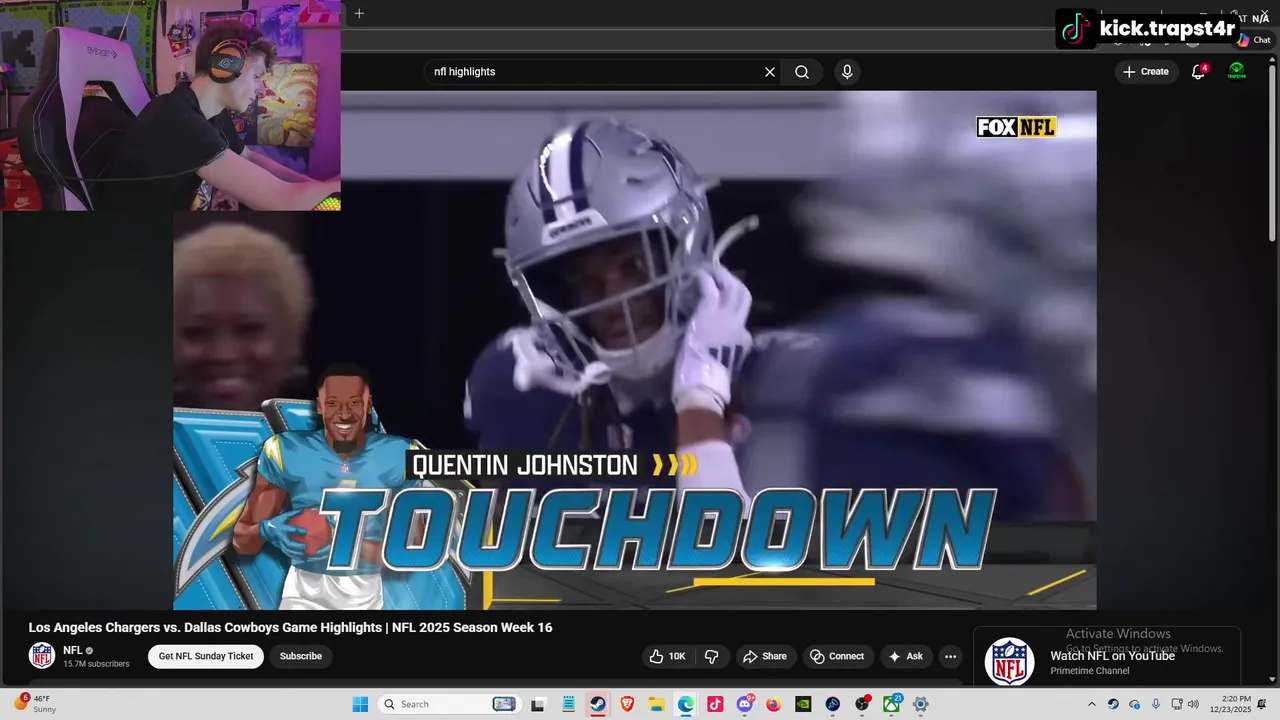Open Task View on the taskbar
Screen dimensions: 1280x720
538,704
